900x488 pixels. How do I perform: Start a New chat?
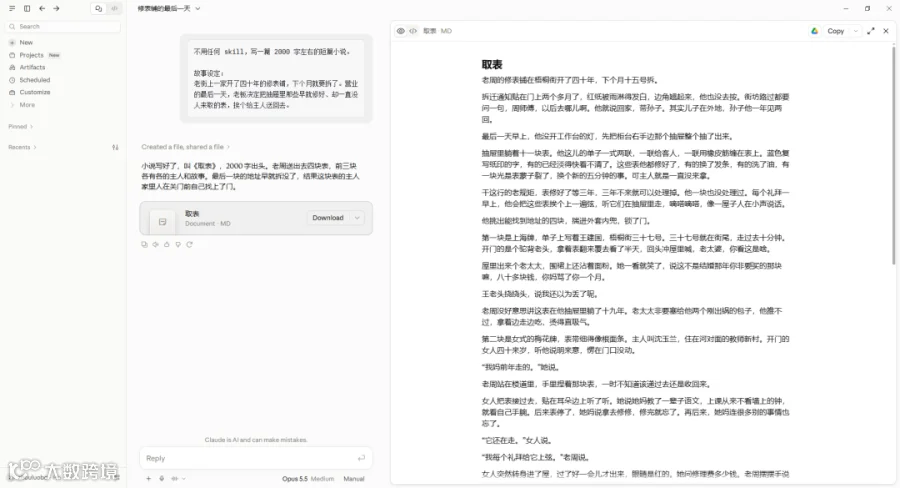26,42
